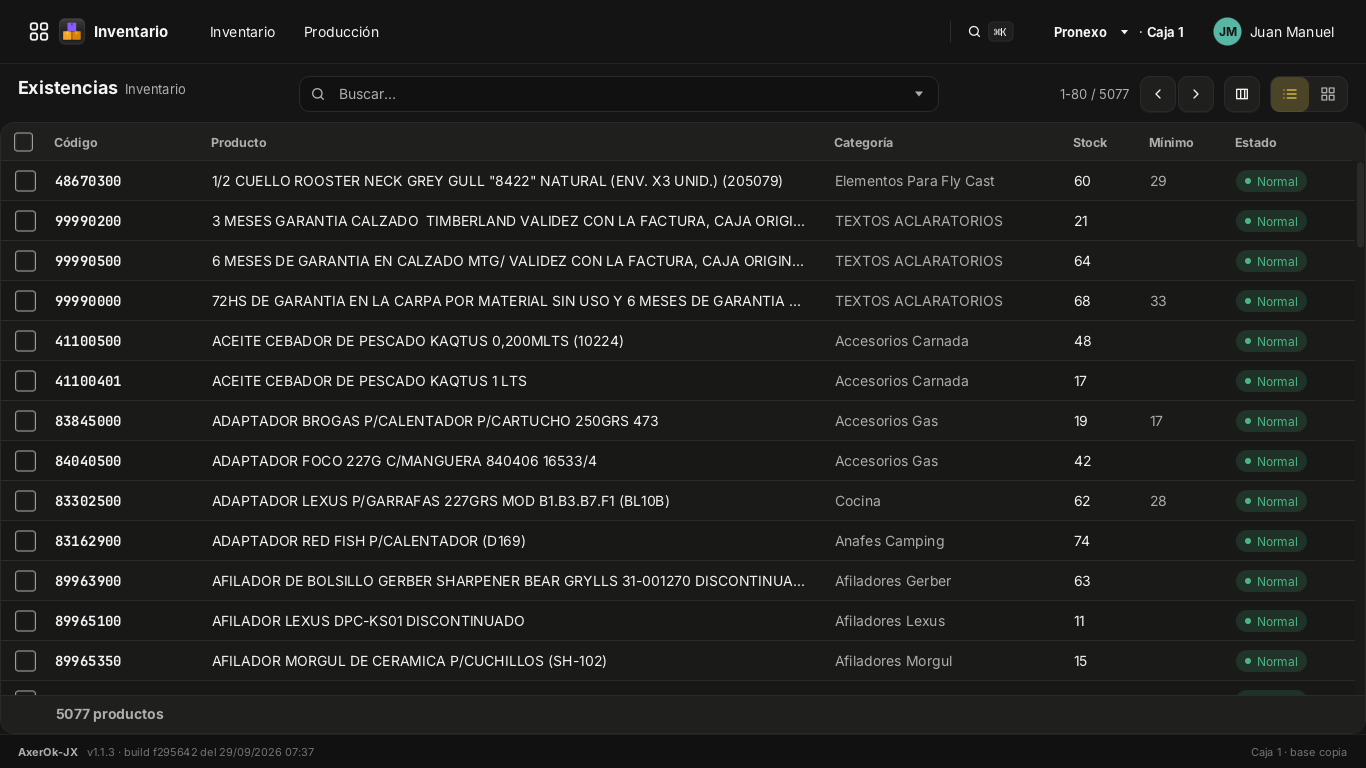Open global search magnifier icon in top bar
This screenshot has width=1366, height=768.
pos(974,32)
